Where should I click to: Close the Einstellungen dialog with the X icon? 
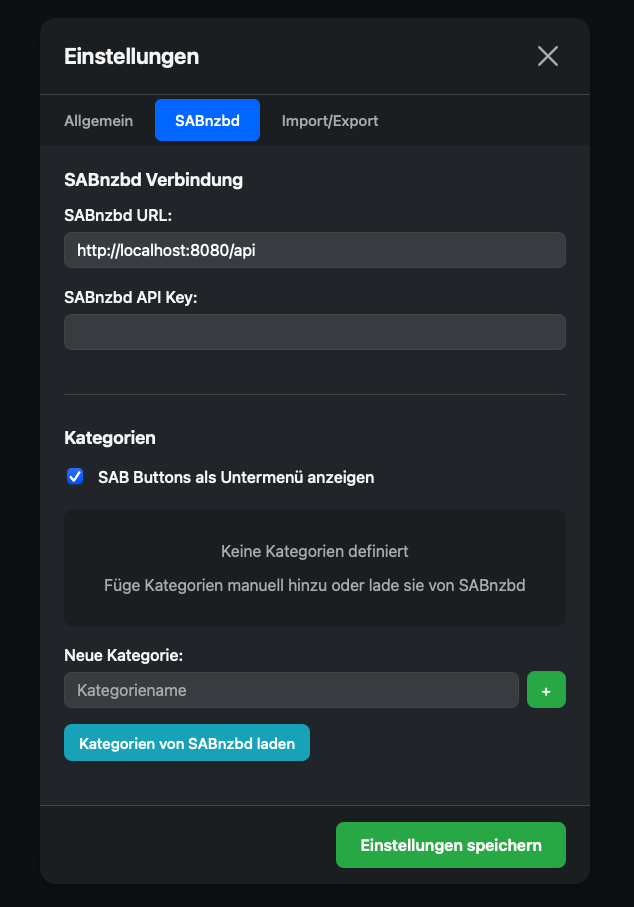pos(547,56)
